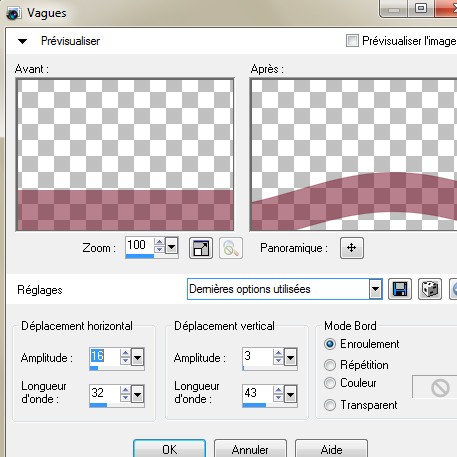Click the fit preview to window icon

click(x=201, y=248)
